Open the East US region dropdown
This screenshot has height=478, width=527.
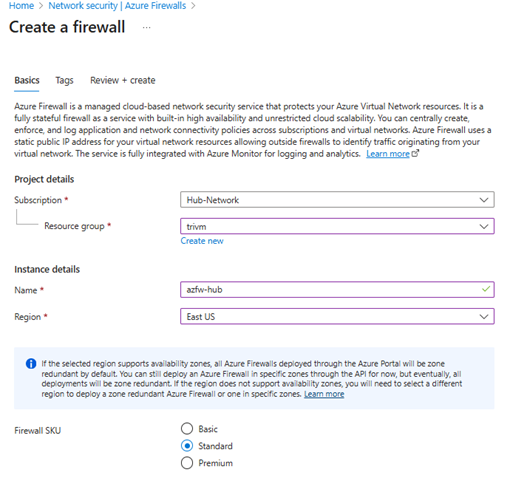337,316
